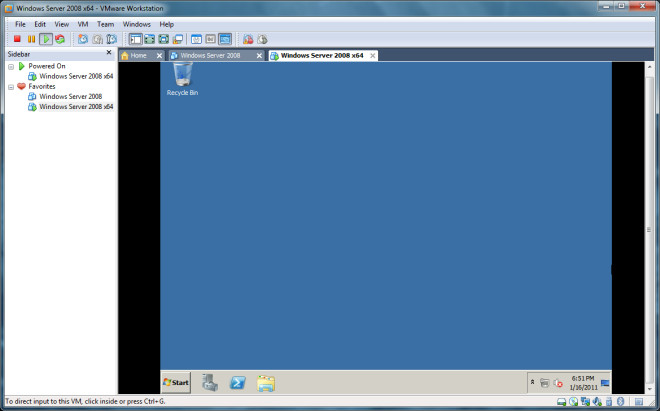Collapse the Favorites tree group
The height and width of the screenshot is (411, 660).
[x=11, y=87]
